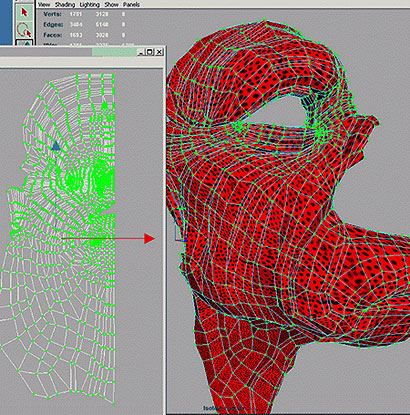410x415 pixels.
Task: Open the Lighting menu
Action: tap(90, 4)
